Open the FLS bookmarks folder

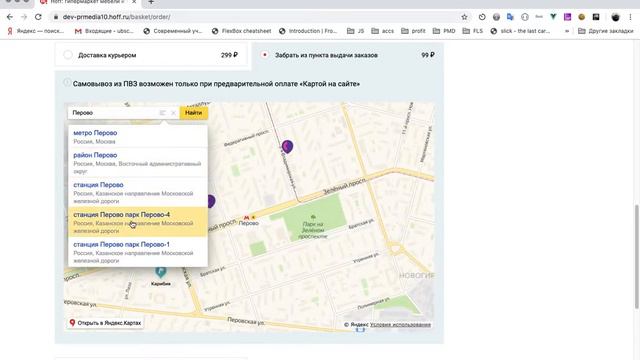(x=473, y=31)
